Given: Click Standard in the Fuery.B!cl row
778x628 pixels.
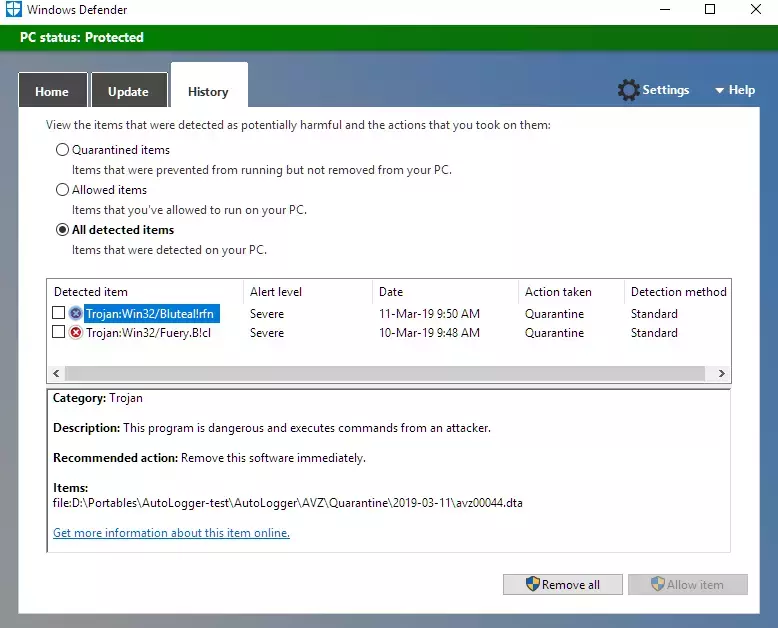Looking at the screenshot, I should (x=654, y=333).
